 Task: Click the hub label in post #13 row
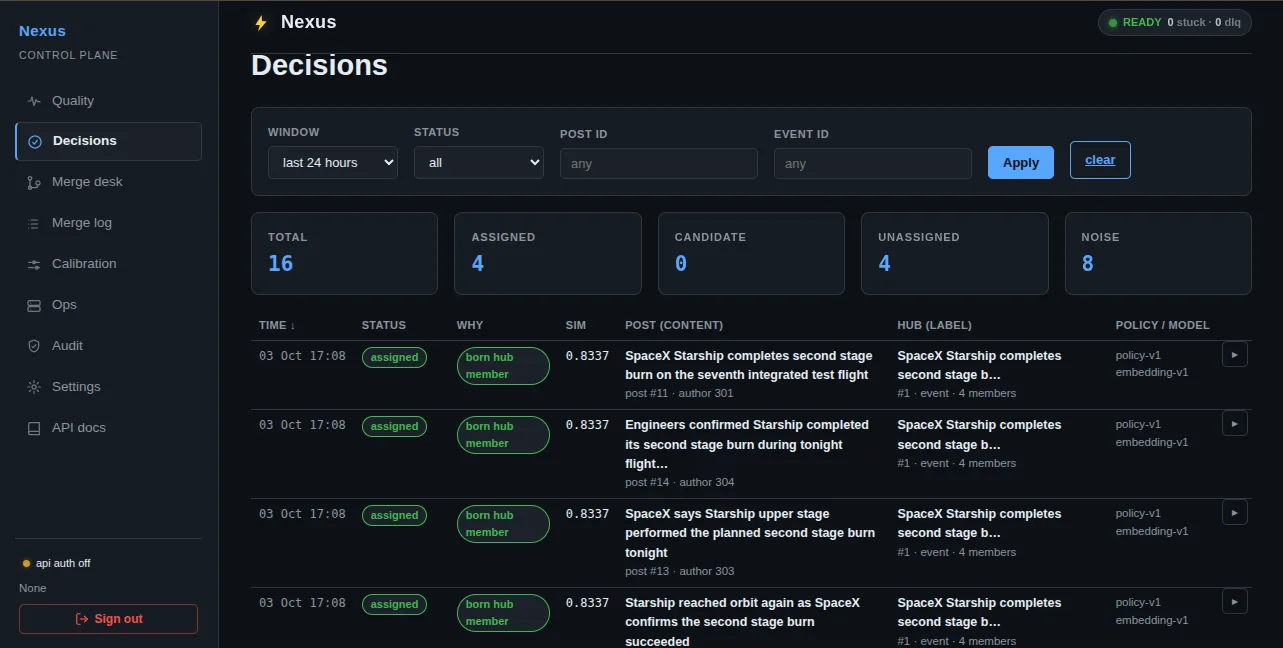pos(979,523)
